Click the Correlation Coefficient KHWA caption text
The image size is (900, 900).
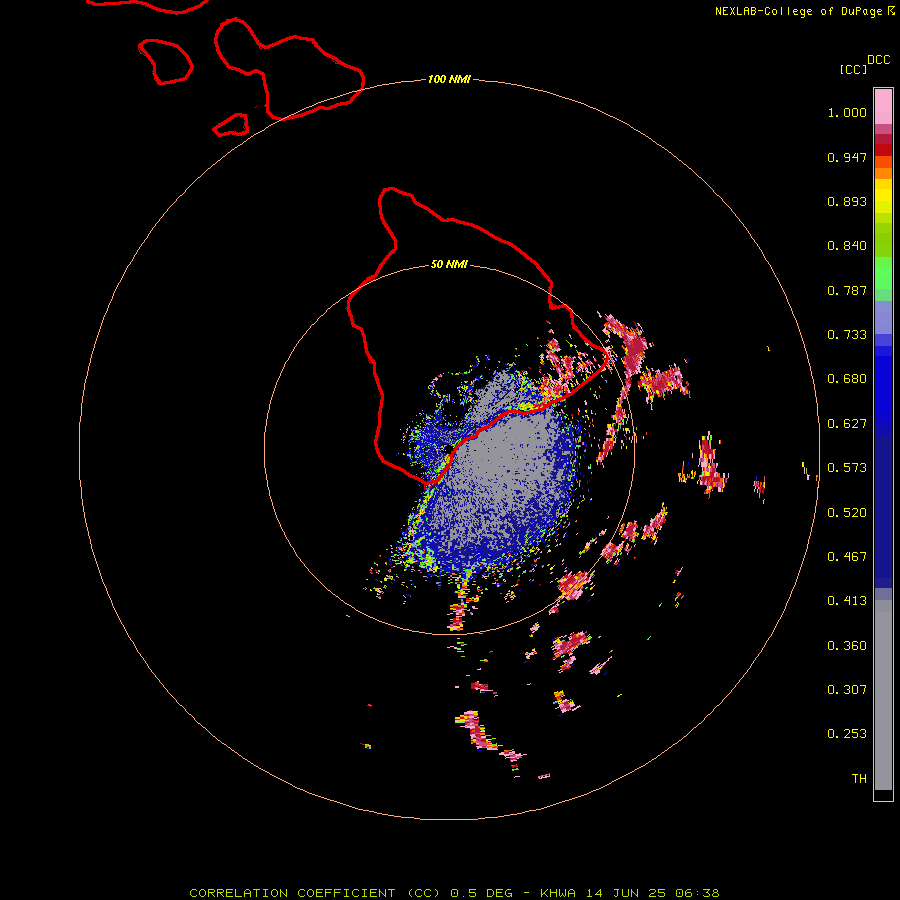point(454,893)
